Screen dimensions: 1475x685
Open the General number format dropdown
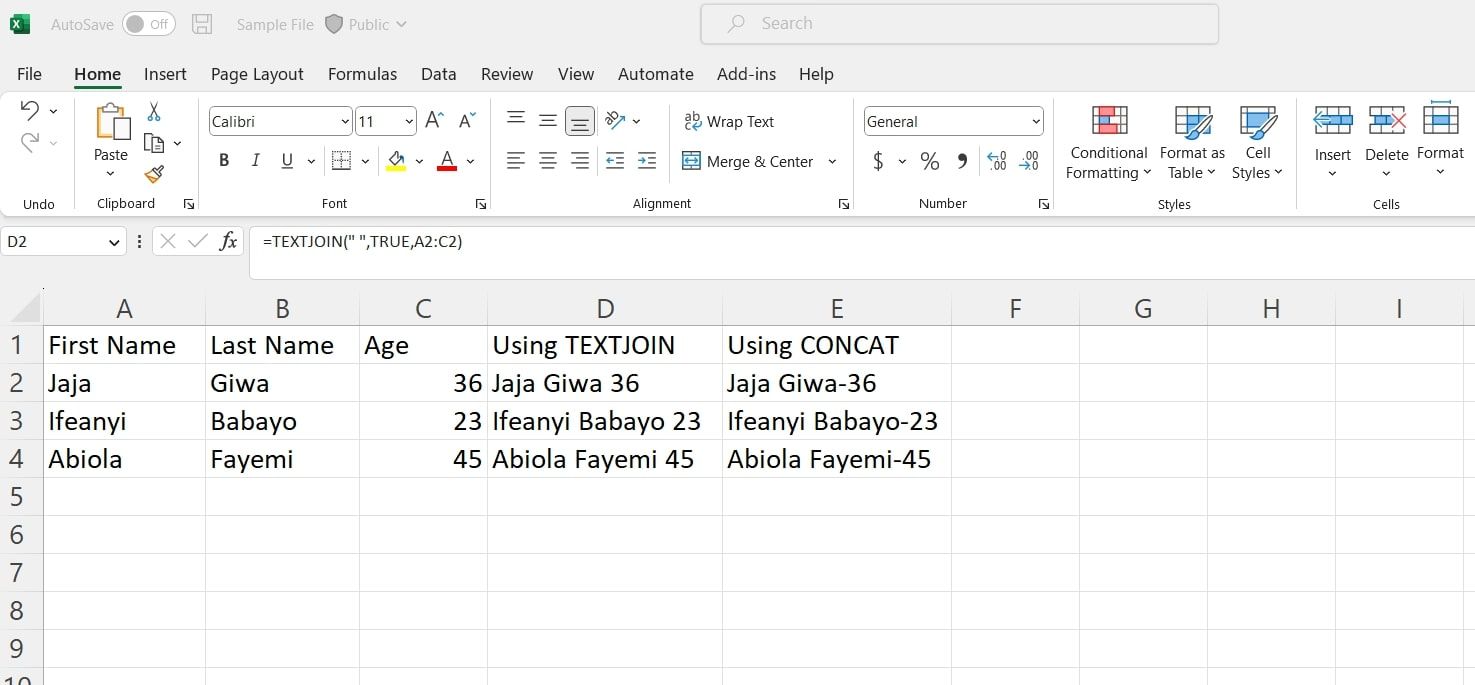1035,122
